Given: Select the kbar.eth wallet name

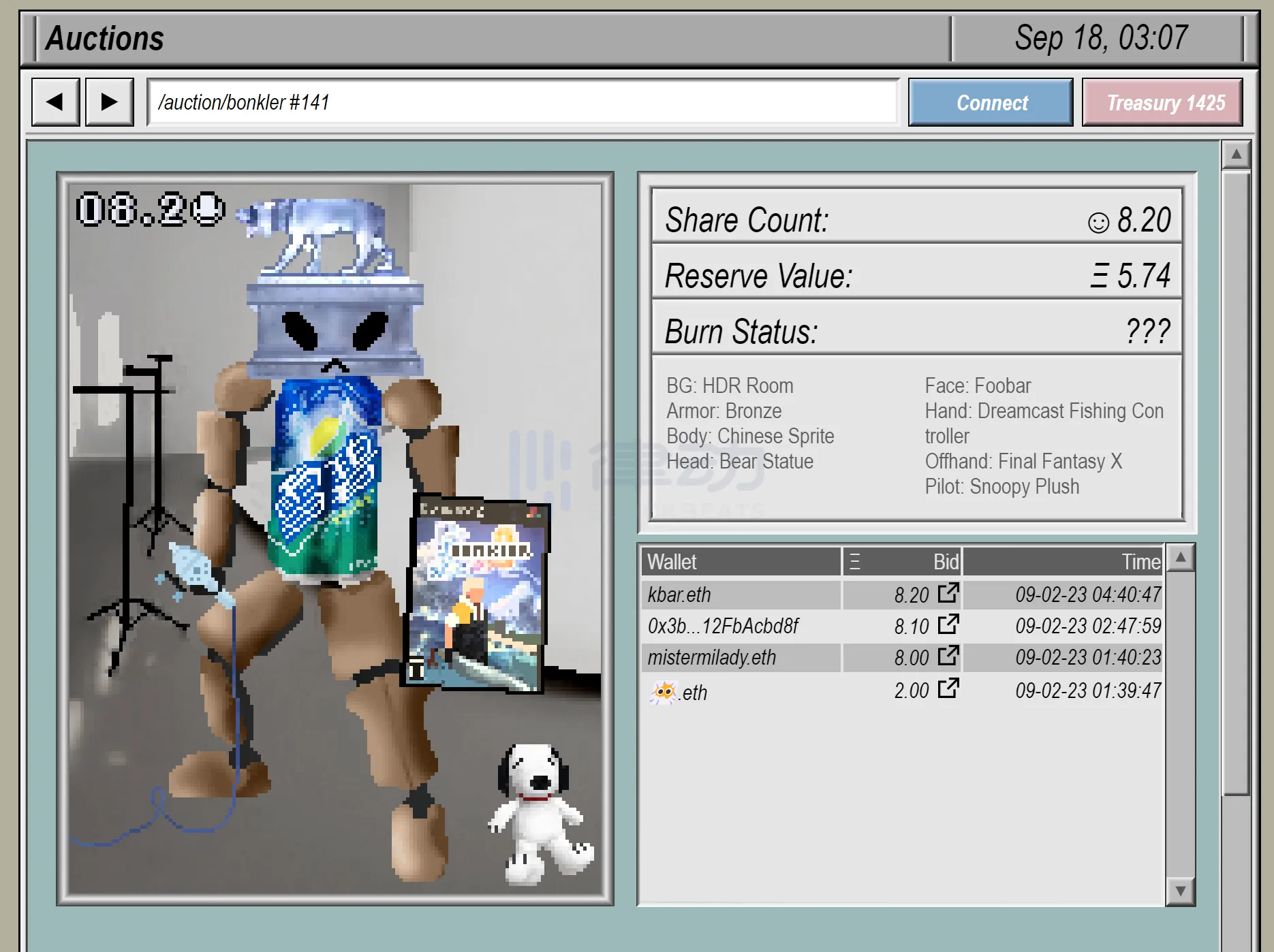Looking at the screenshot, I should (x=679, y=594).
